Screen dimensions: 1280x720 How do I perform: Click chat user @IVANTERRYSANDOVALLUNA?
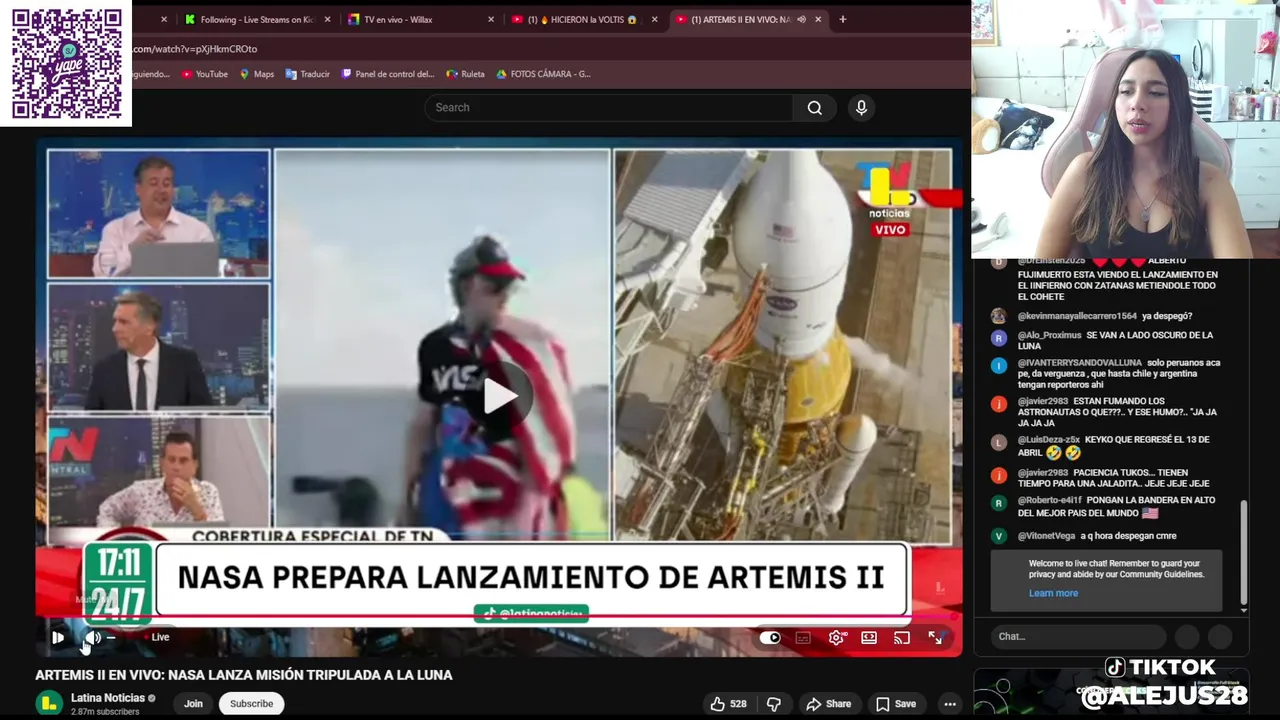coord(1080,363)
